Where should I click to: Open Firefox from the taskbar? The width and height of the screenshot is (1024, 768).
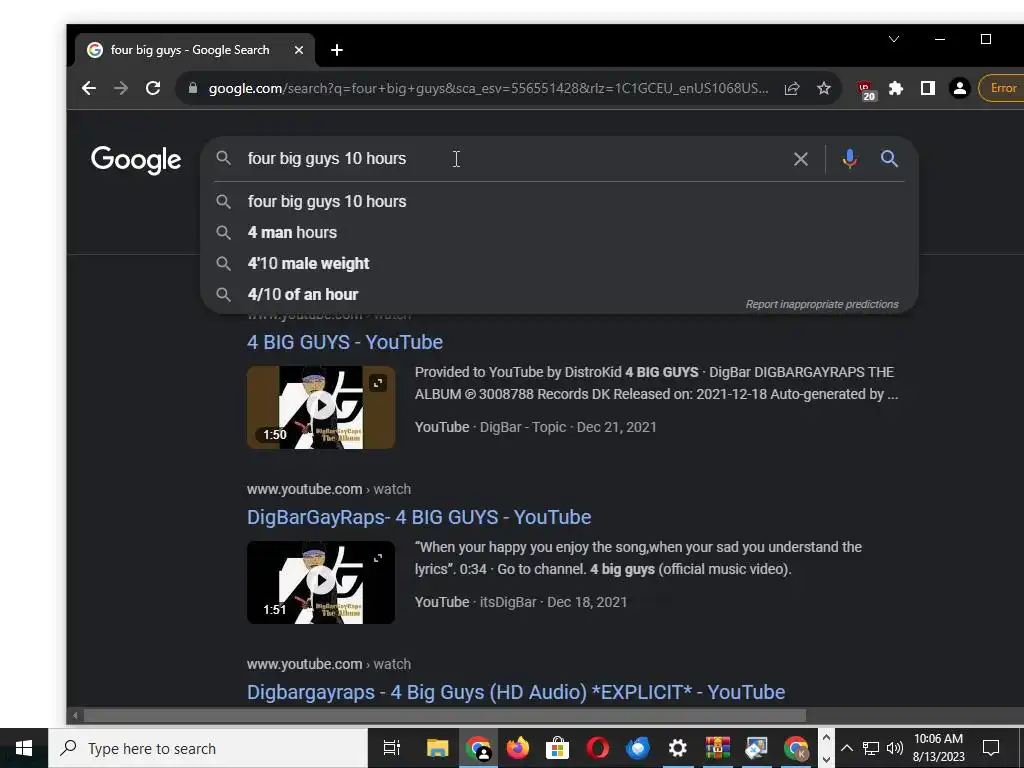(x=517, y=748)
